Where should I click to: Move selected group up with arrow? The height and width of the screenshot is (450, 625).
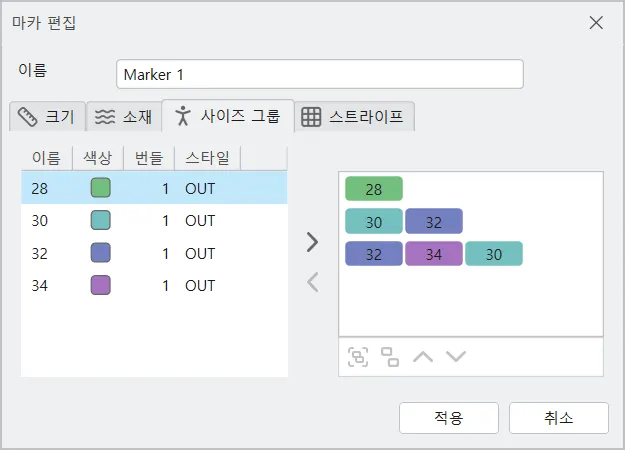(423, 357)
